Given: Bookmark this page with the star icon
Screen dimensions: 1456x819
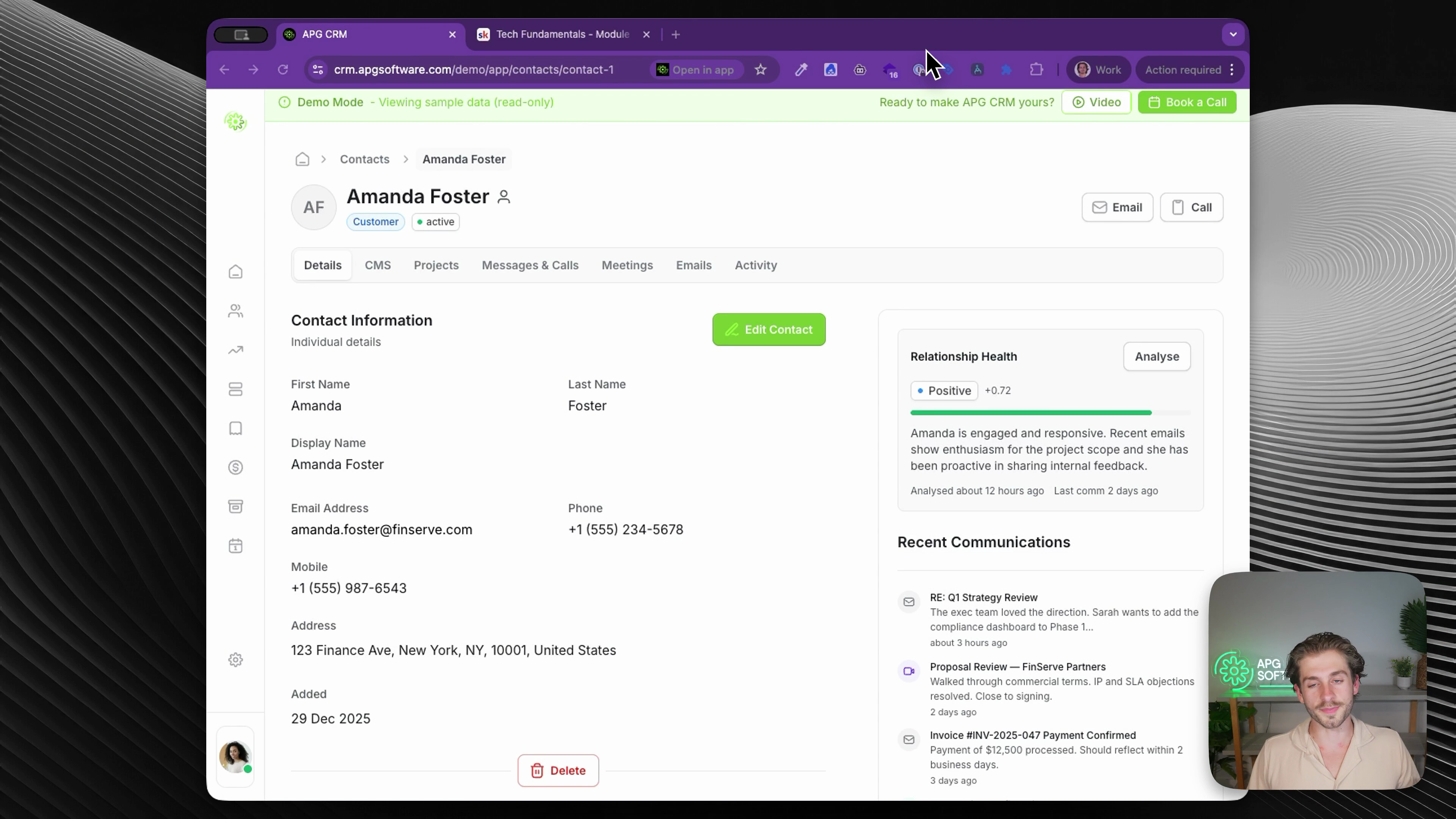Looking at the screenshot, I should (761, 69).
